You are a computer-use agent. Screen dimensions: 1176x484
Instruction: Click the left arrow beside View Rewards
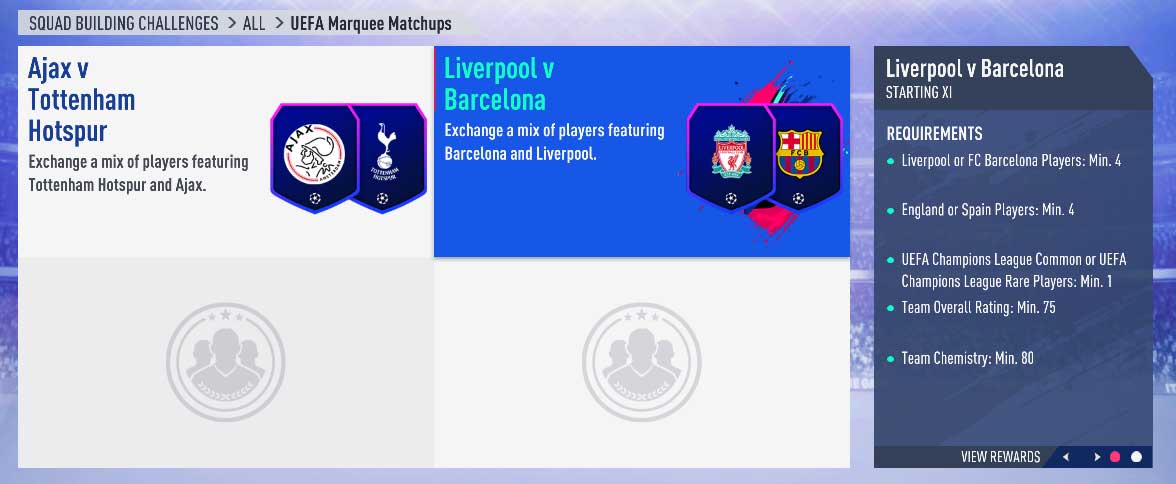(1065, 457)
